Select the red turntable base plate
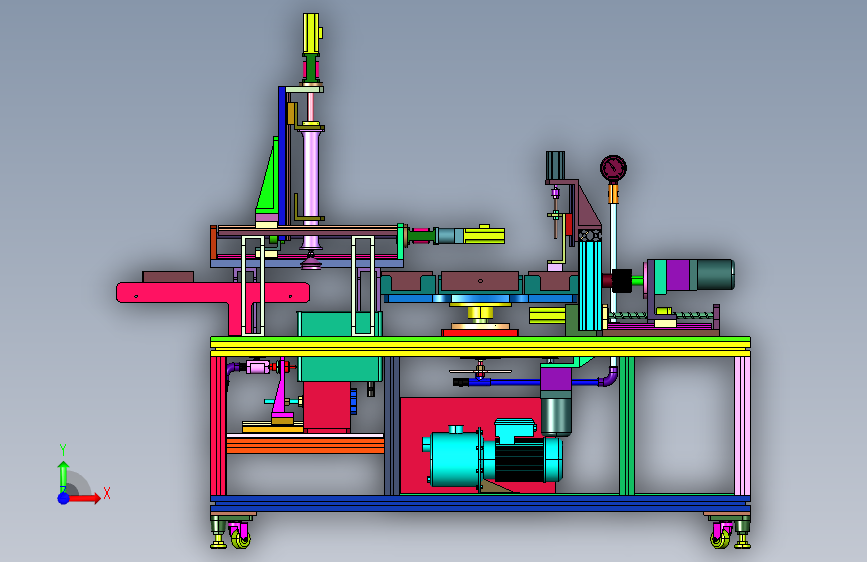 coord(480,332)
